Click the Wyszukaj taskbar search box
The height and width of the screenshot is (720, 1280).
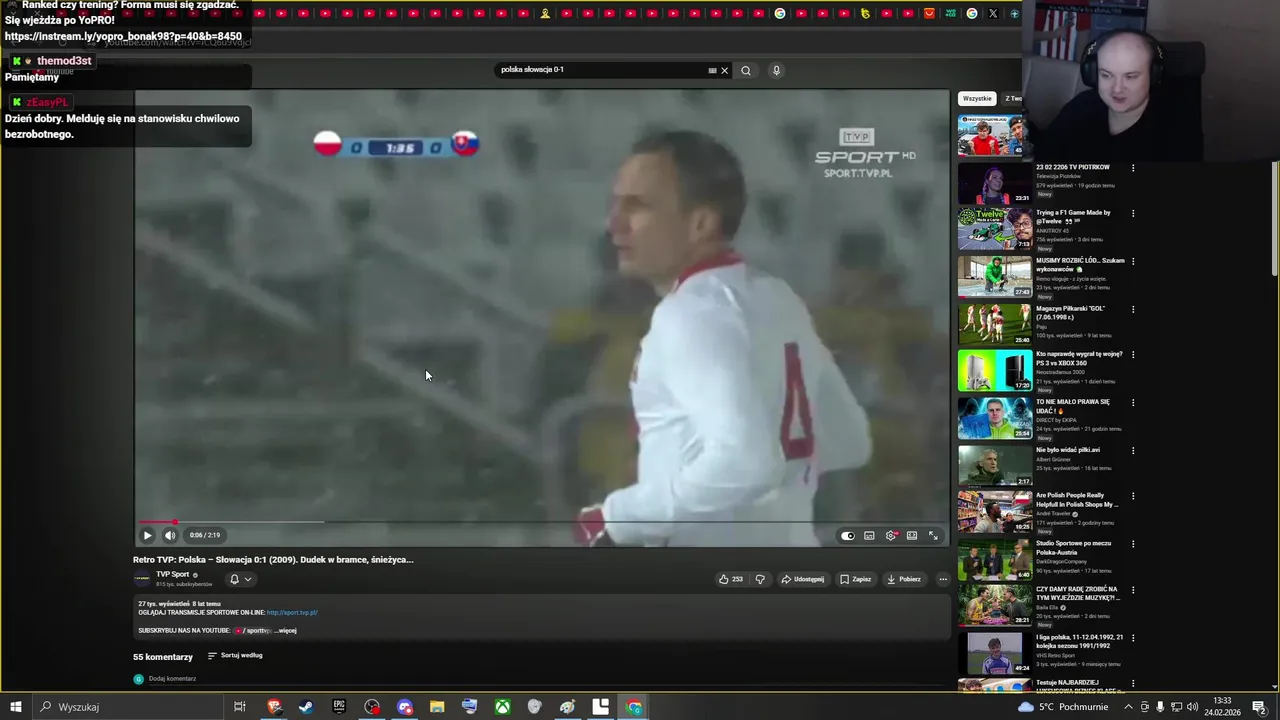pos(127,707)
